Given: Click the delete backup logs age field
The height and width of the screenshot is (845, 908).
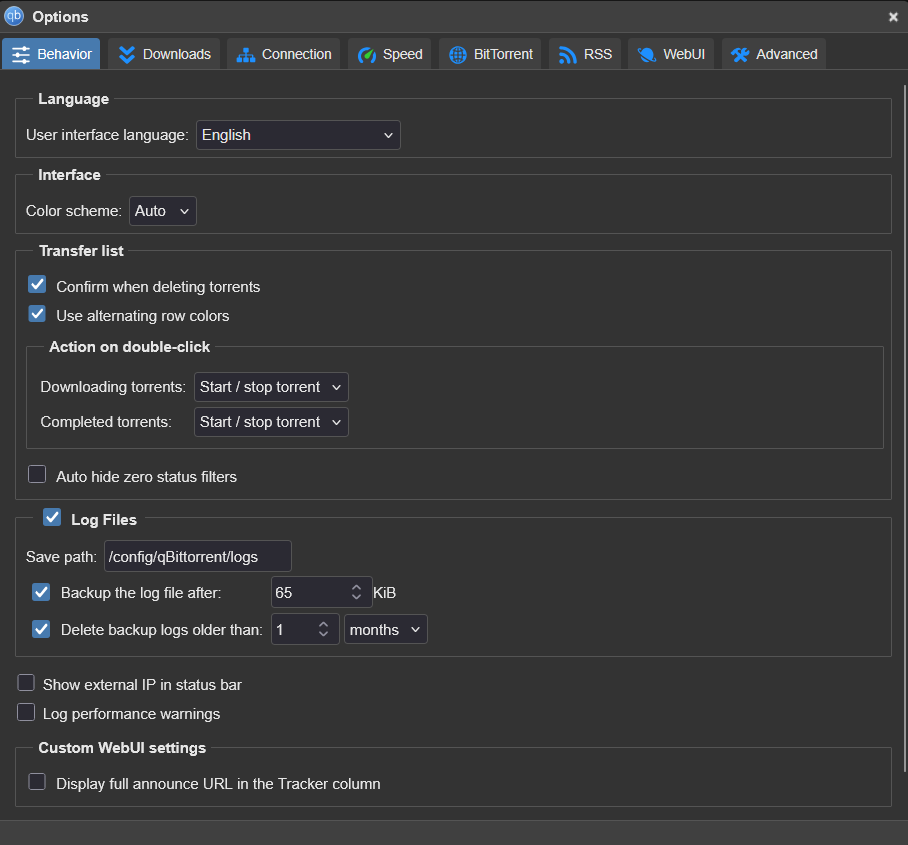Looking at the screenshot, I should pos(305,630).
